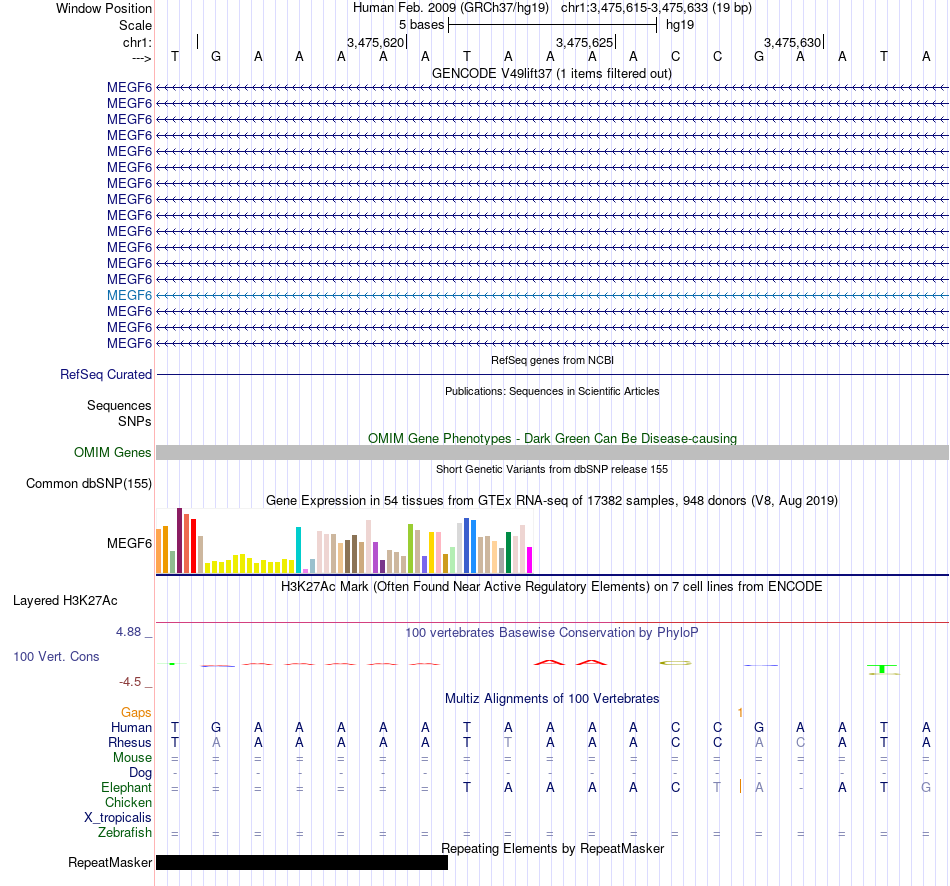The image size is (950, 886).
Task: Select the light blue highlighted MEGF6 transcript label
Action: pyautogui.click(x=129, y=295)
